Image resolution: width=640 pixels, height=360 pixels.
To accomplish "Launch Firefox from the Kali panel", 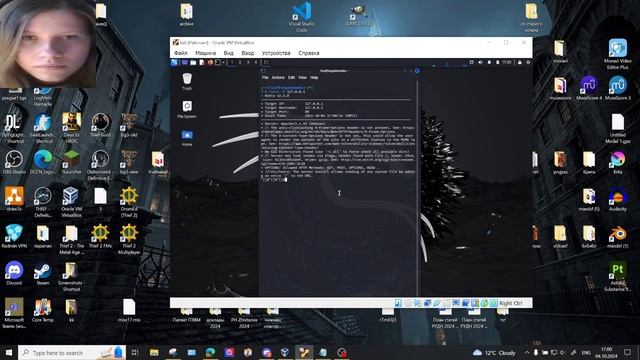I will pos(210,62).
